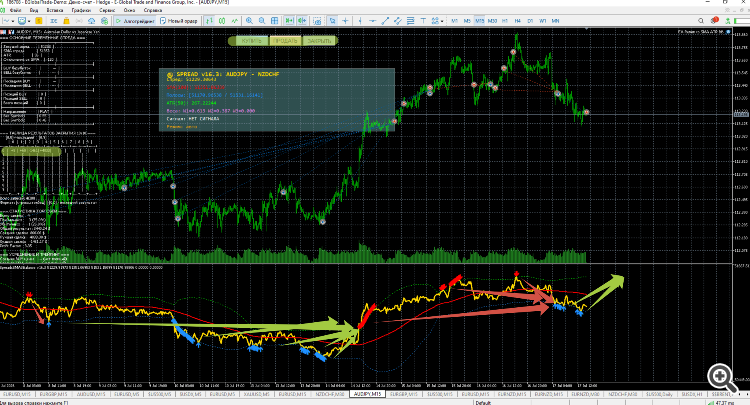This screenshot has width=750, height=405.
Task: Toggle the chart shift option
Action: [302, 21]
